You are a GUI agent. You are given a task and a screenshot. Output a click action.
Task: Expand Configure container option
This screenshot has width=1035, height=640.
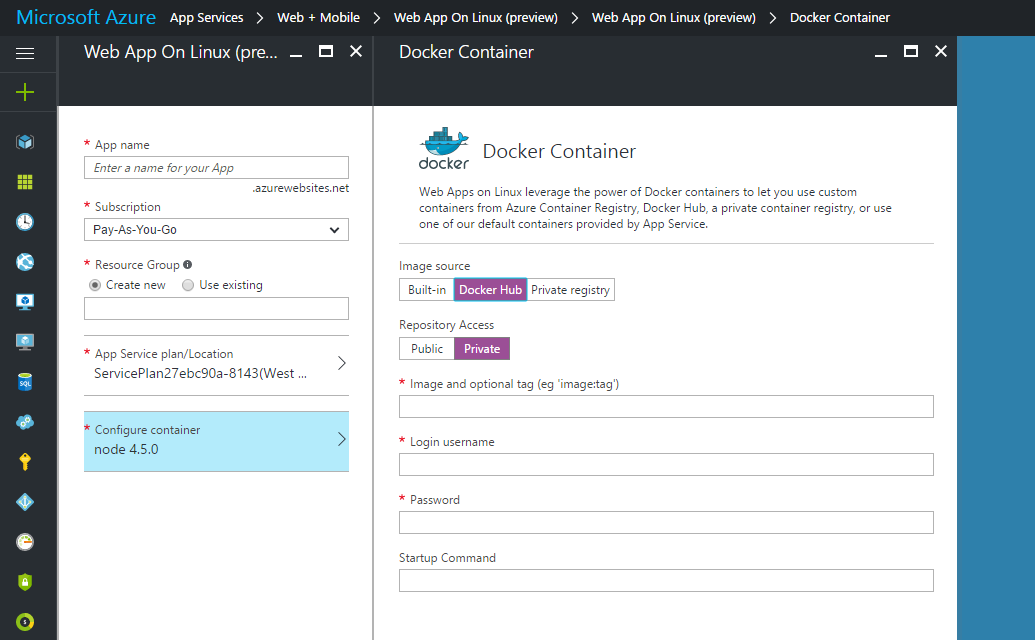coord(216,440)
